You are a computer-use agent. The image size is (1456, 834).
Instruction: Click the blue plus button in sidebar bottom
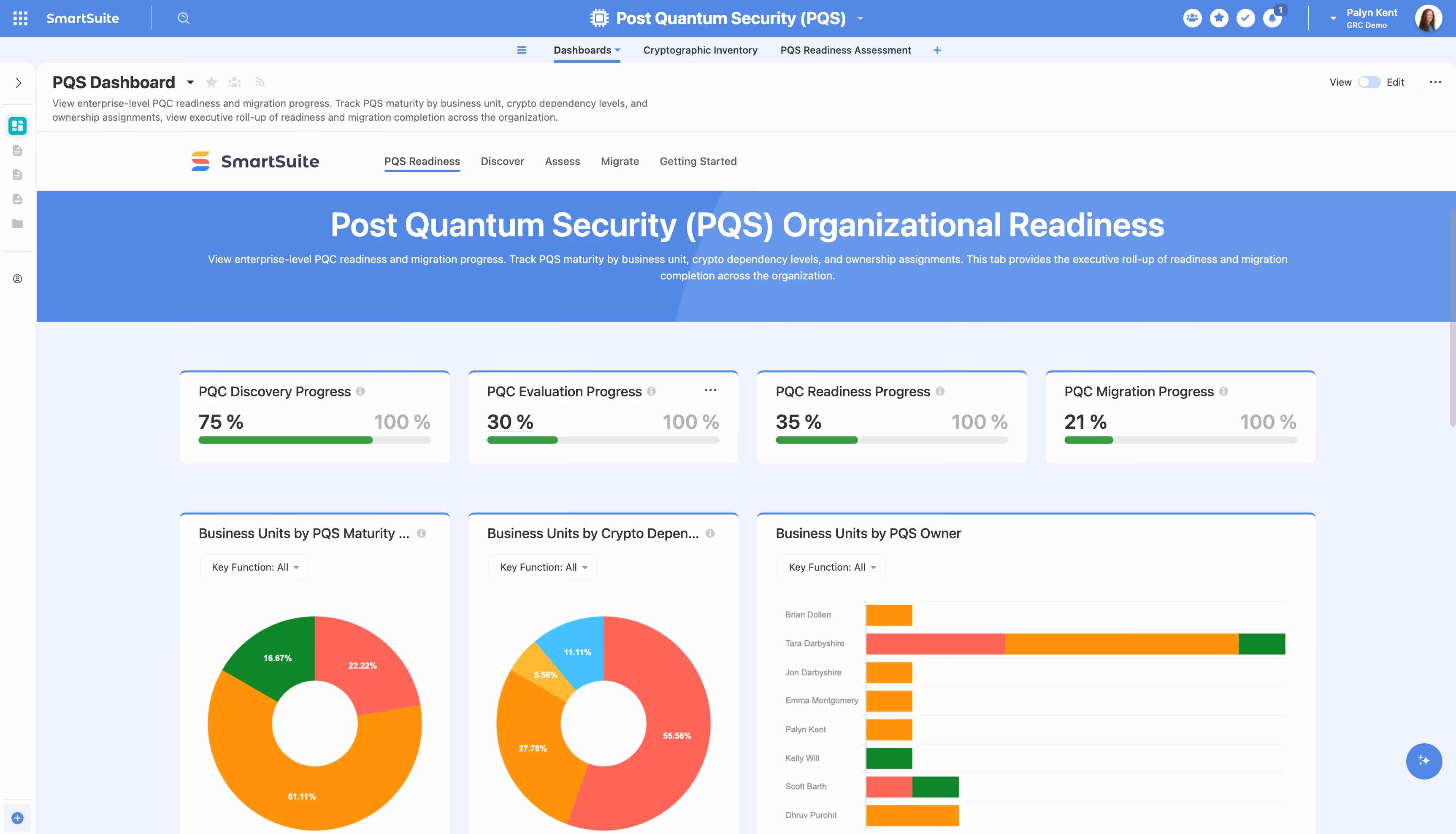(x=18, y=818)
